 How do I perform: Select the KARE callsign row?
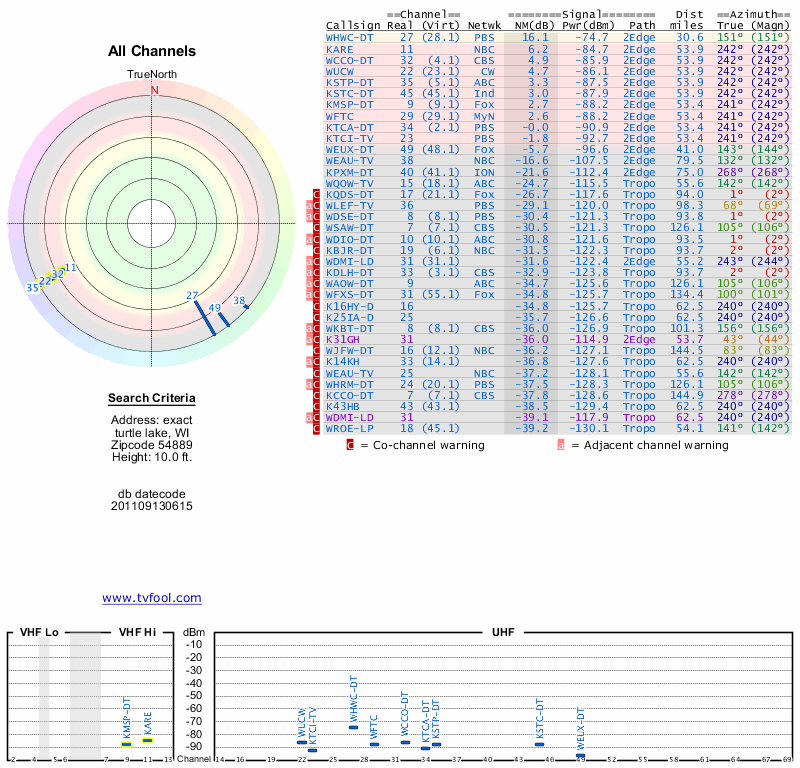[x=339, y=49]
